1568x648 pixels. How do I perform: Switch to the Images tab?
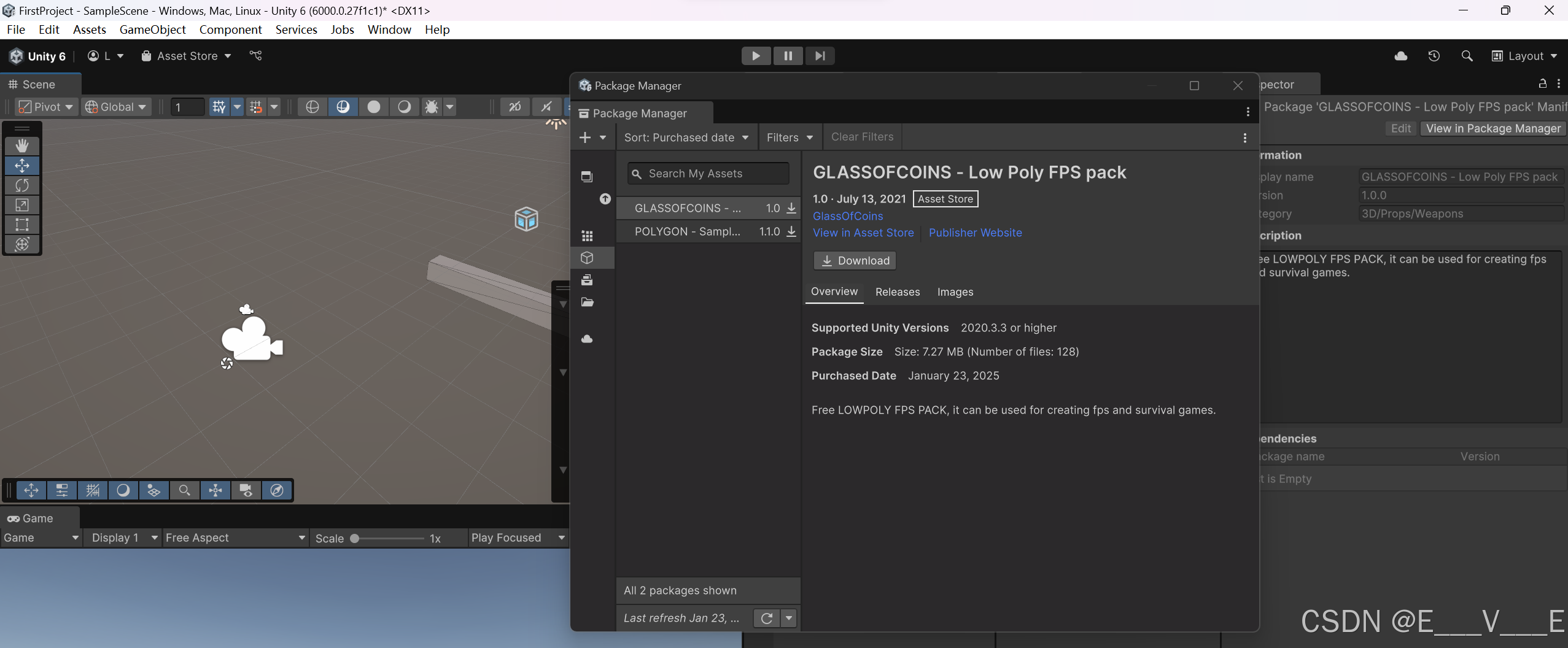[x=955, y=292]
